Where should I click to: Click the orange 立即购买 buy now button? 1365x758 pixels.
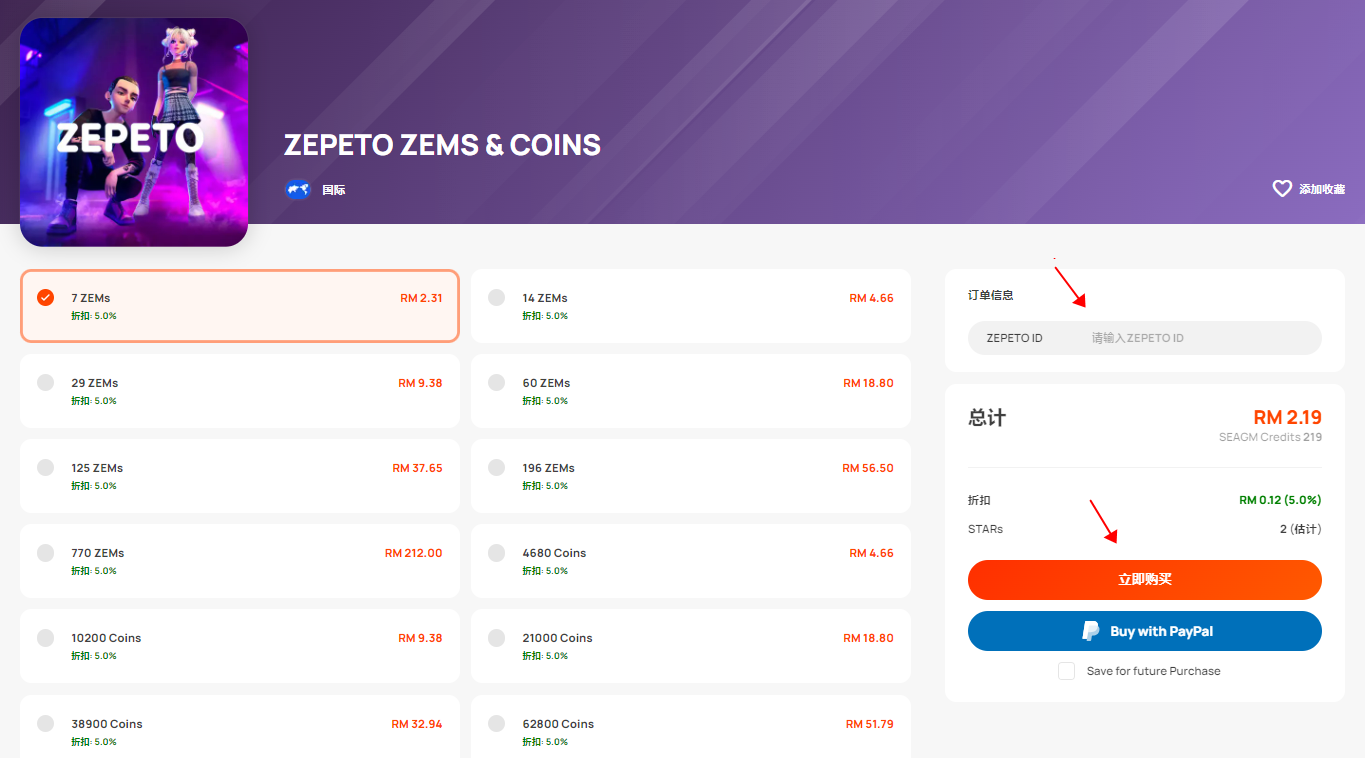1145,580
